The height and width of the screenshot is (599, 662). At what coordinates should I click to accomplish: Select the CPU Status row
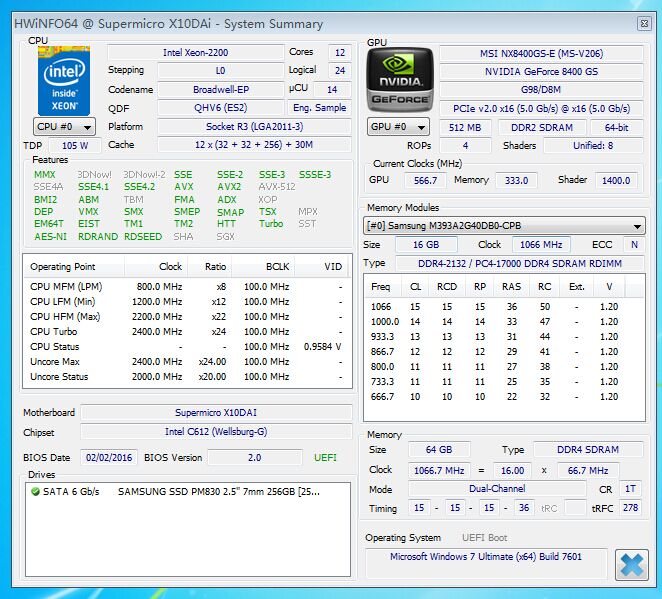click(187, 347)
